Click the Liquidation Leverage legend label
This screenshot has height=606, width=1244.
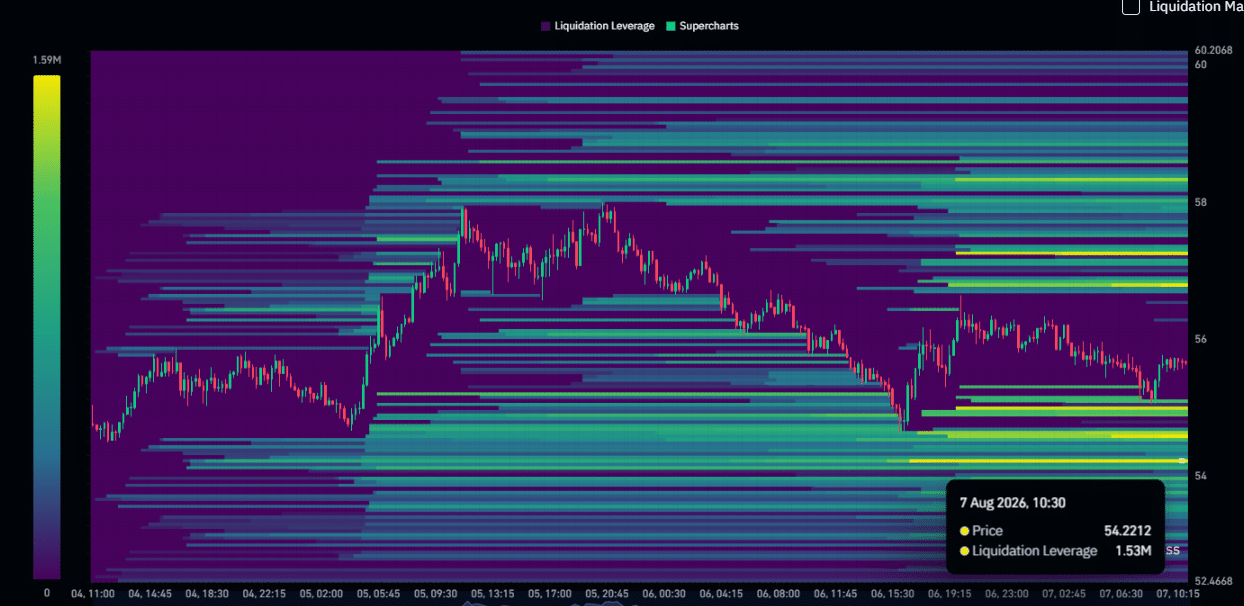pyautogui.click(x=604, y=26)
